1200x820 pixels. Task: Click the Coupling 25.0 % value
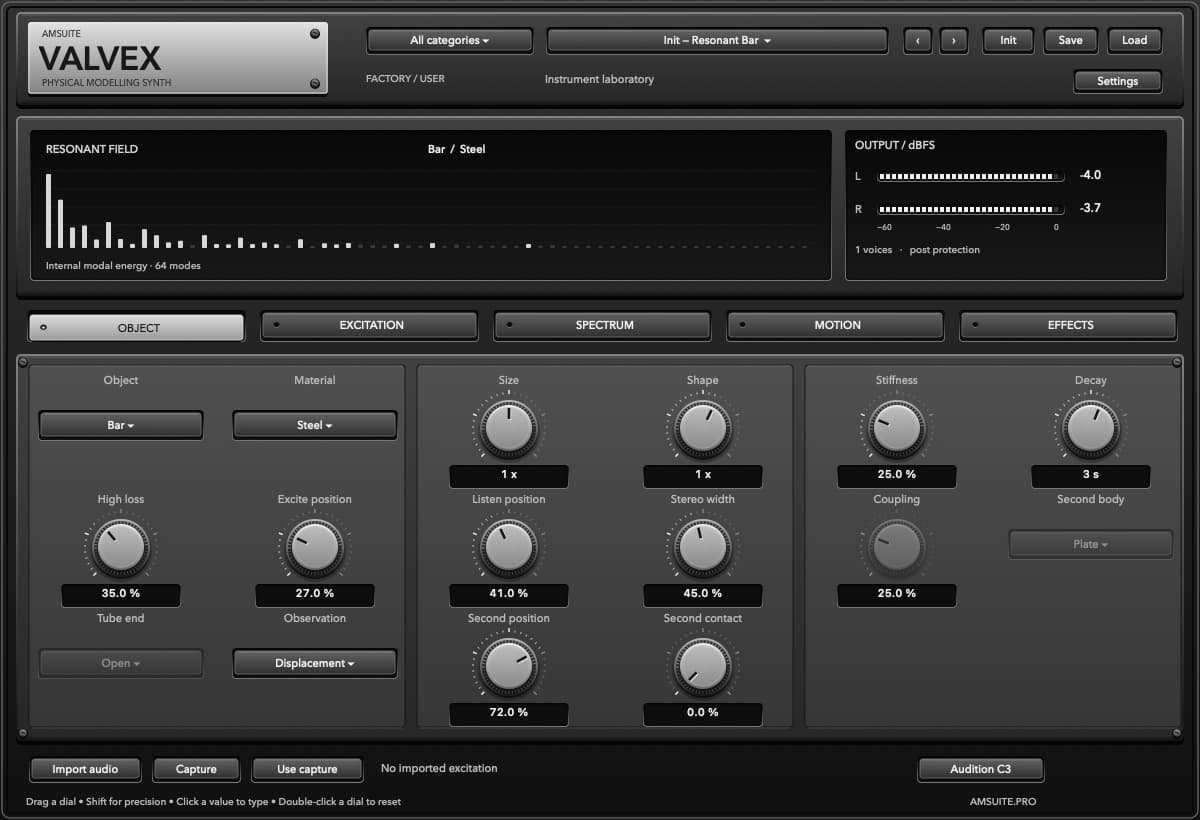[x=897, y=594]
